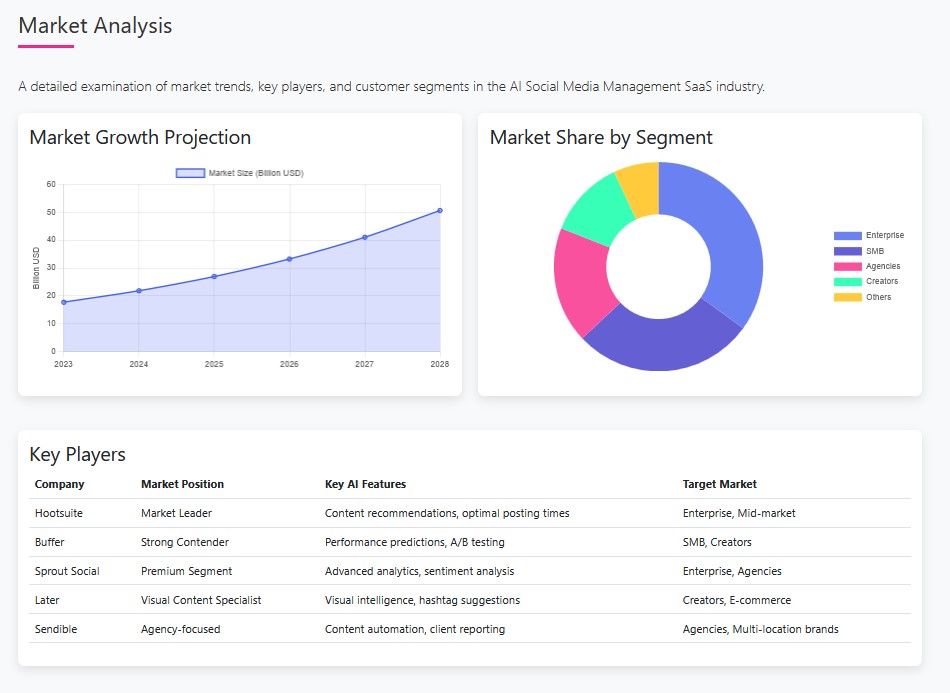Select the 2028 data point on line chart
950x693 pixels.
tap(440, 211)
